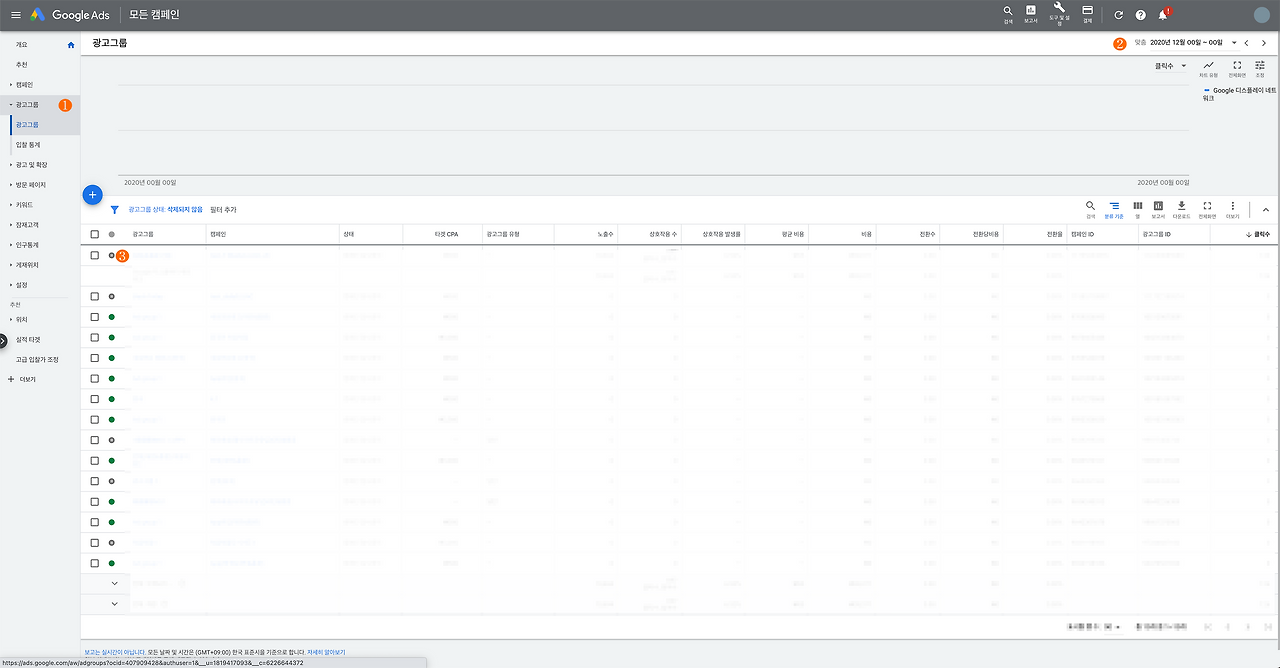
Task: Click the table toolbar 보고서 icon
Action: tap(1158, 208)
